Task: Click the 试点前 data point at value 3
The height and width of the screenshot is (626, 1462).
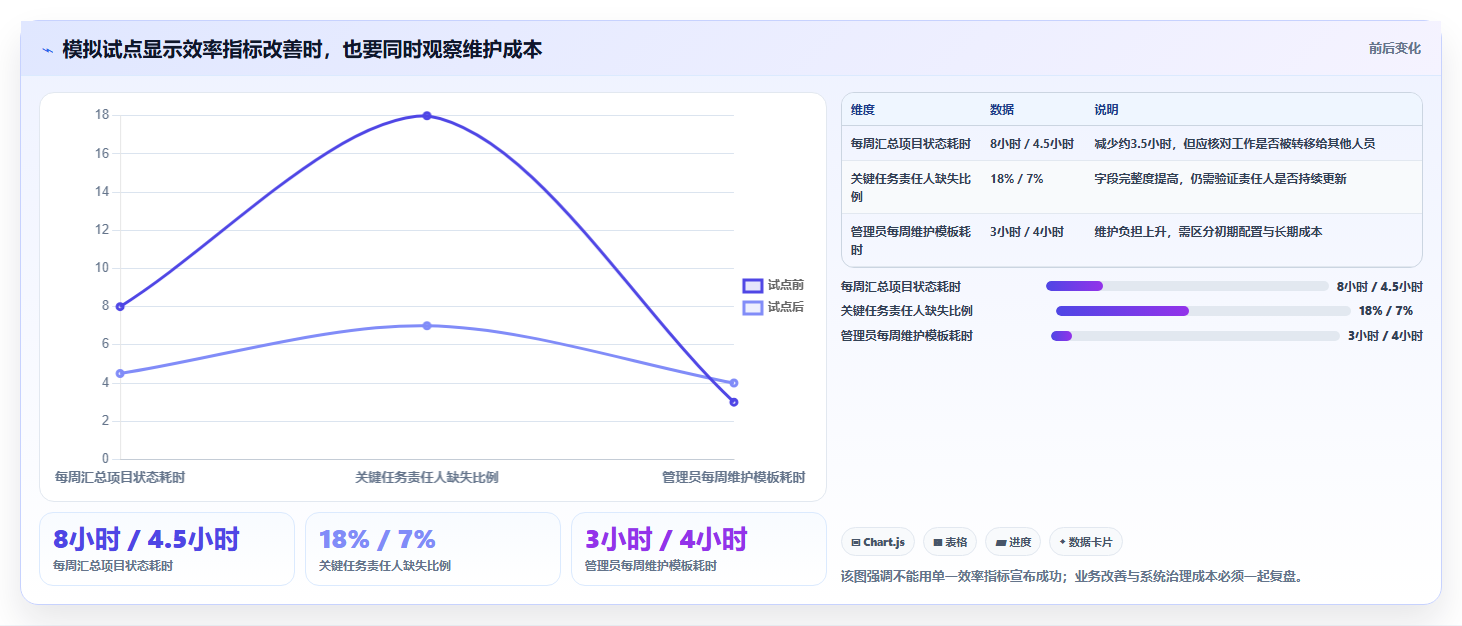Action: point(734,402)
